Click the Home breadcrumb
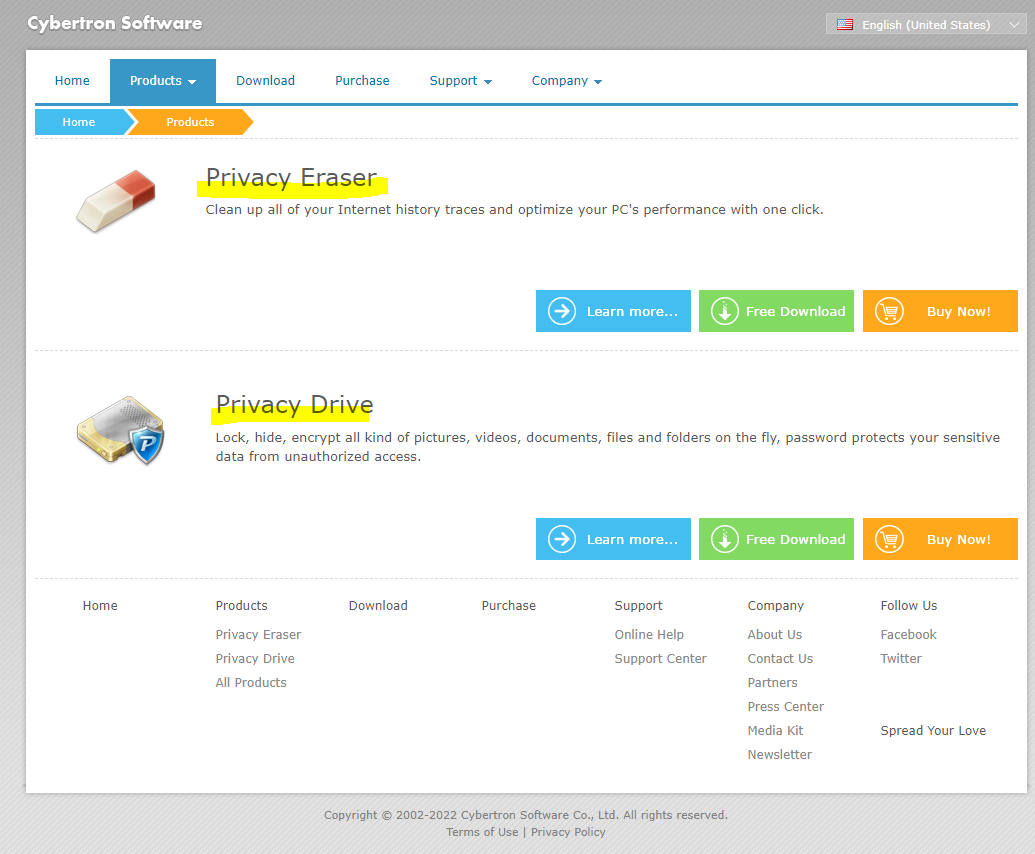 (x=79, y=122)
